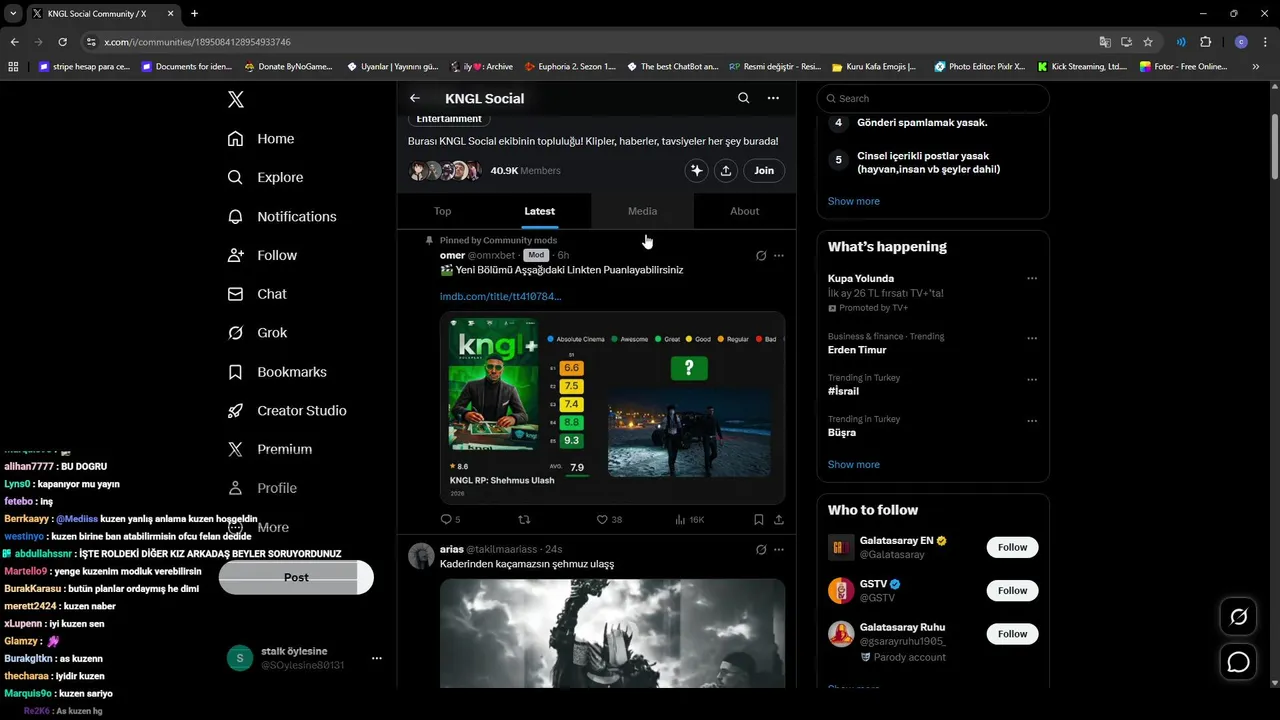Click the Profile person icon

pyautogui.click(x=235, y=488)
